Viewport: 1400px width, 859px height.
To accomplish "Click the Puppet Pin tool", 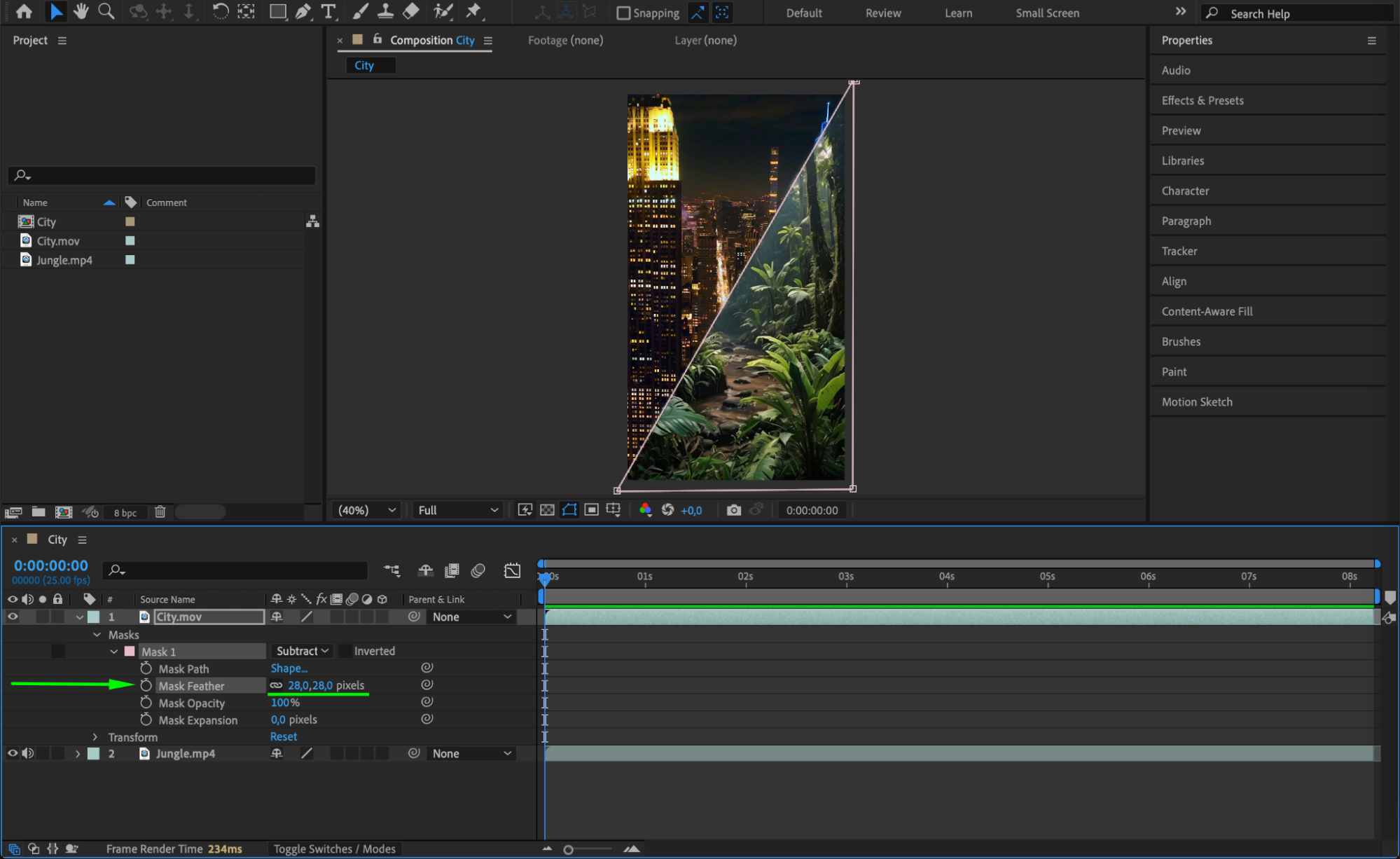I will [474, 11].
